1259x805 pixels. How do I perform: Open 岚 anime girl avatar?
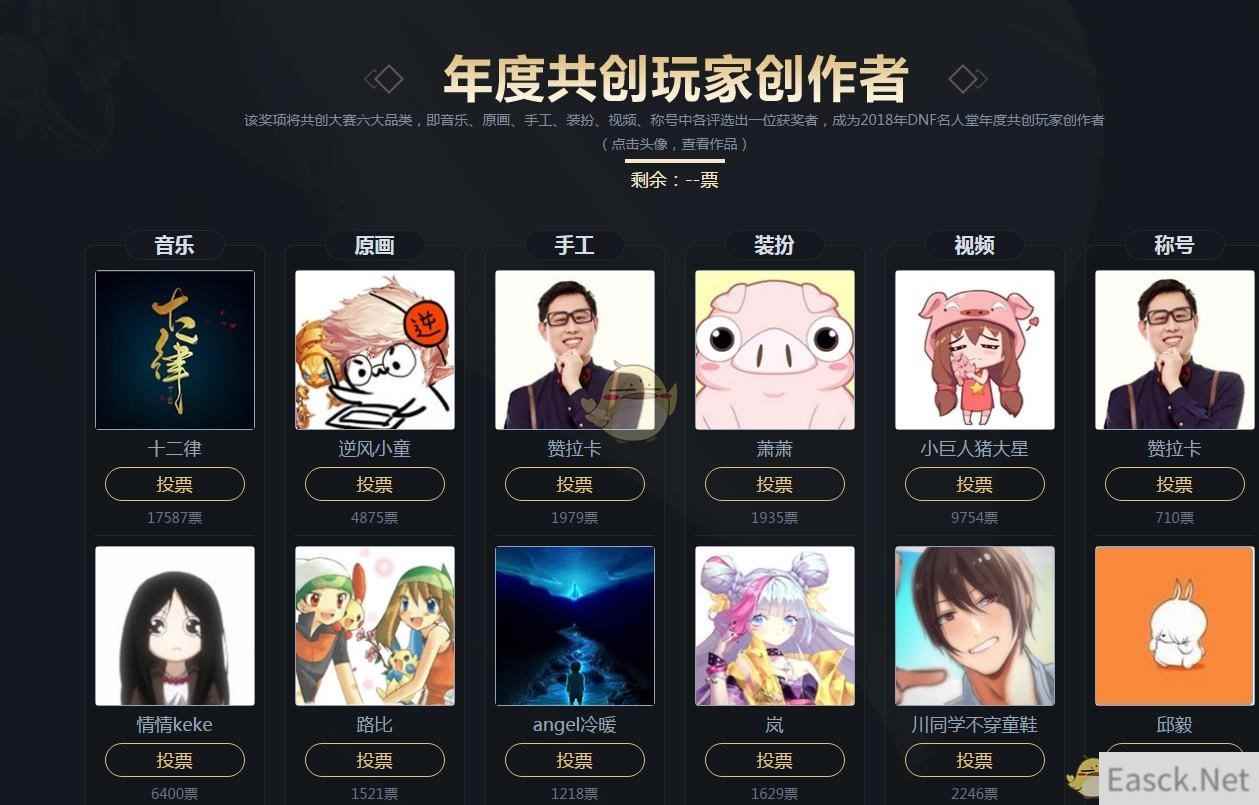pos(775,626)
